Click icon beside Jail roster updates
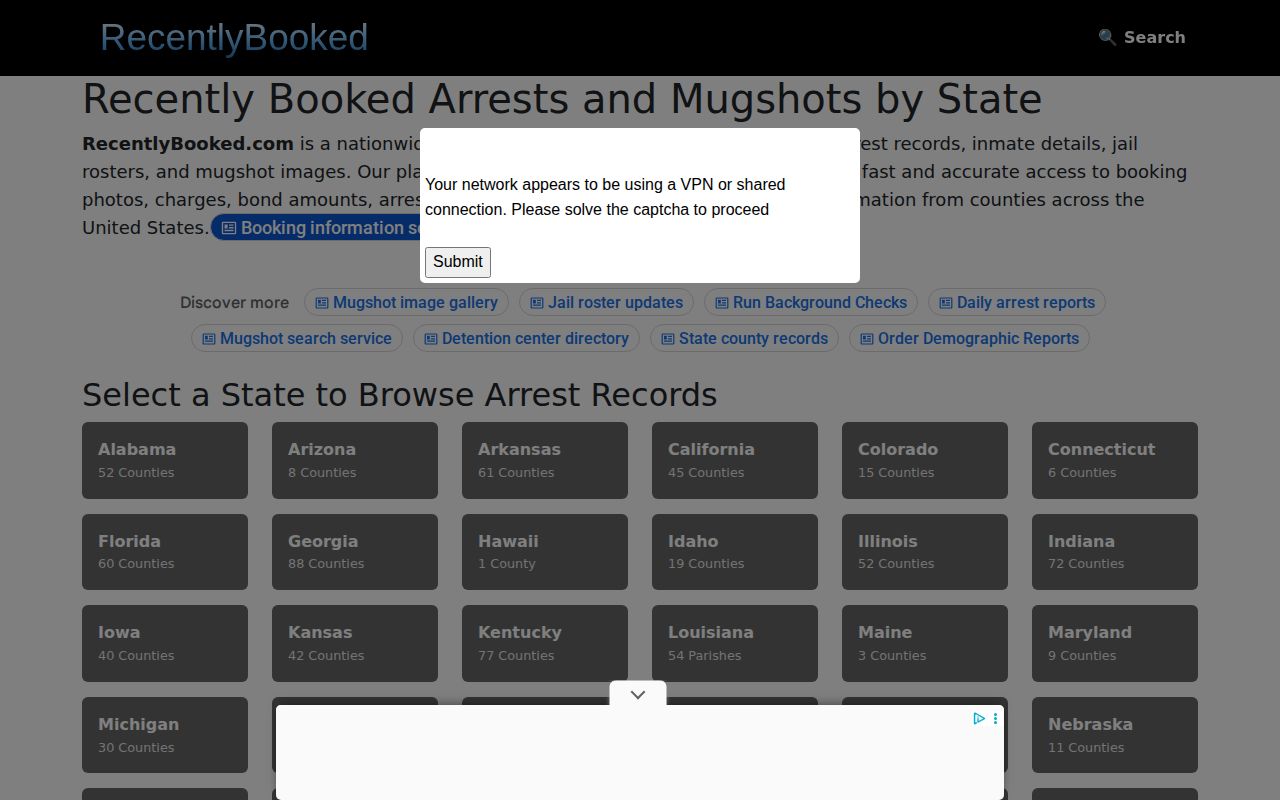This screenshot has width=1280, height=800. 537,303
